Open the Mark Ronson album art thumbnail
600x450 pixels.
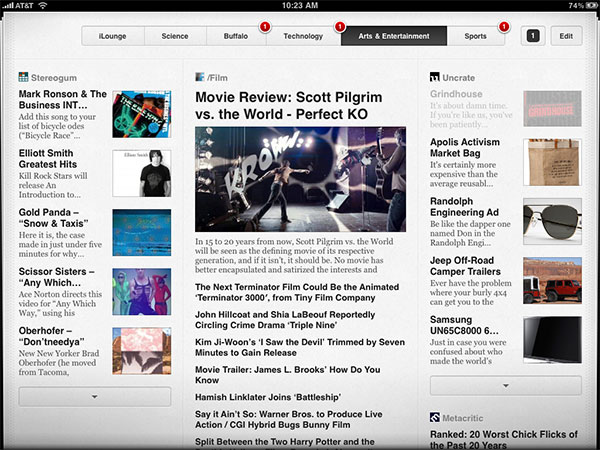tap(142, 114)
